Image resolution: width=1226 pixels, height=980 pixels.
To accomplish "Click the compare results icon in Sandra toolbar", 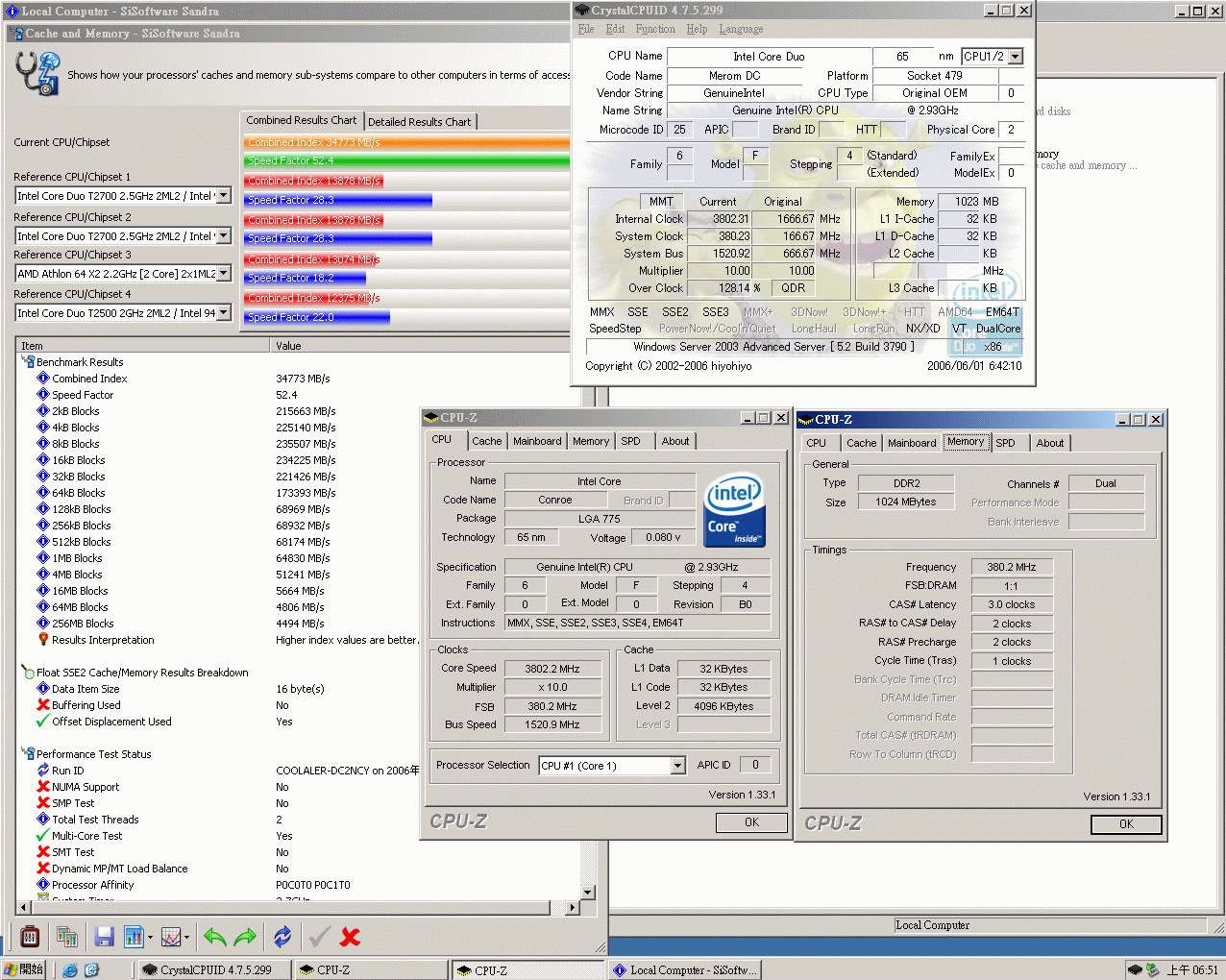I will [67, 937].
